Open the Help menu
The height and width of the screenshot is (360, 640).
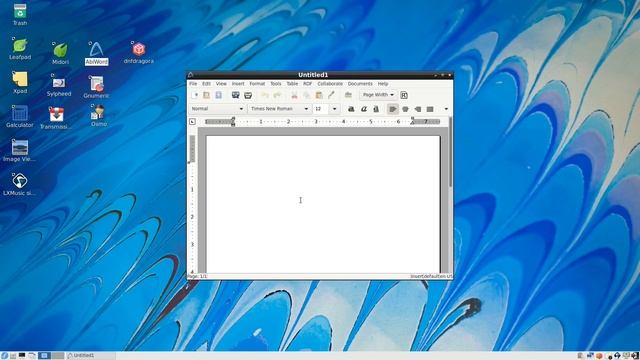[x=383, y=84]
